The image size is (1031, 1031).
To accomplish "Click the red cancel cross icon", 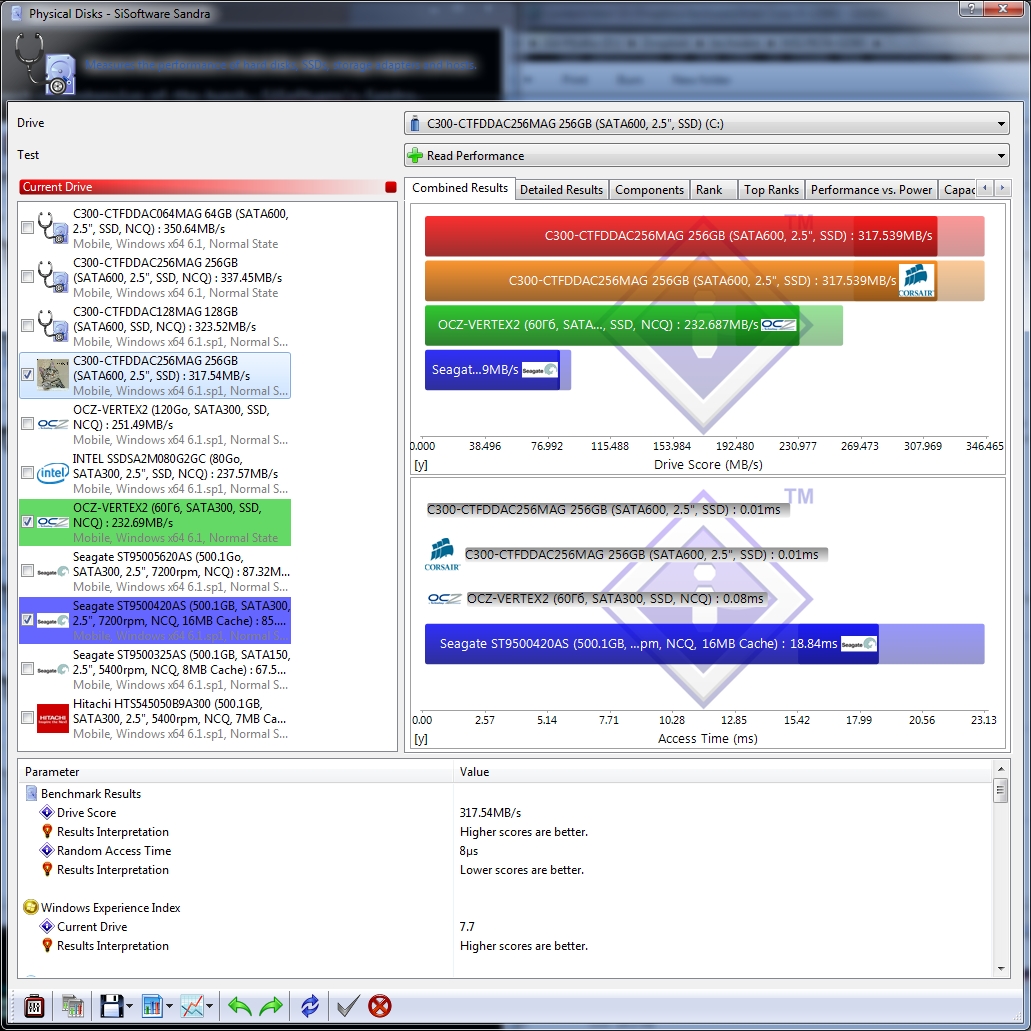I will (x=380, y=1006).
